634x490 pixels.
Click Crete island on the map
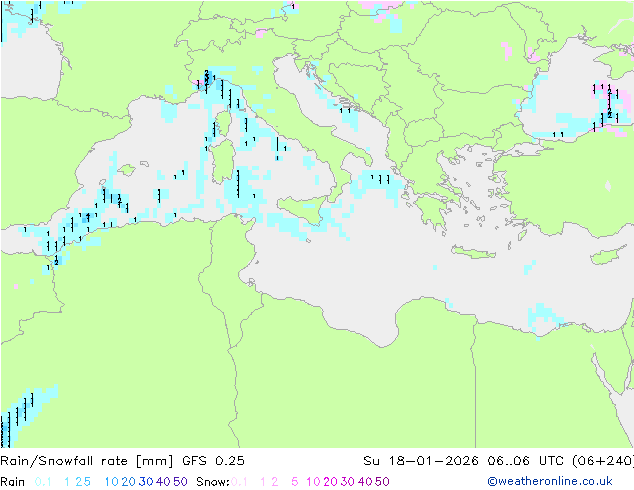pos(473,252)
